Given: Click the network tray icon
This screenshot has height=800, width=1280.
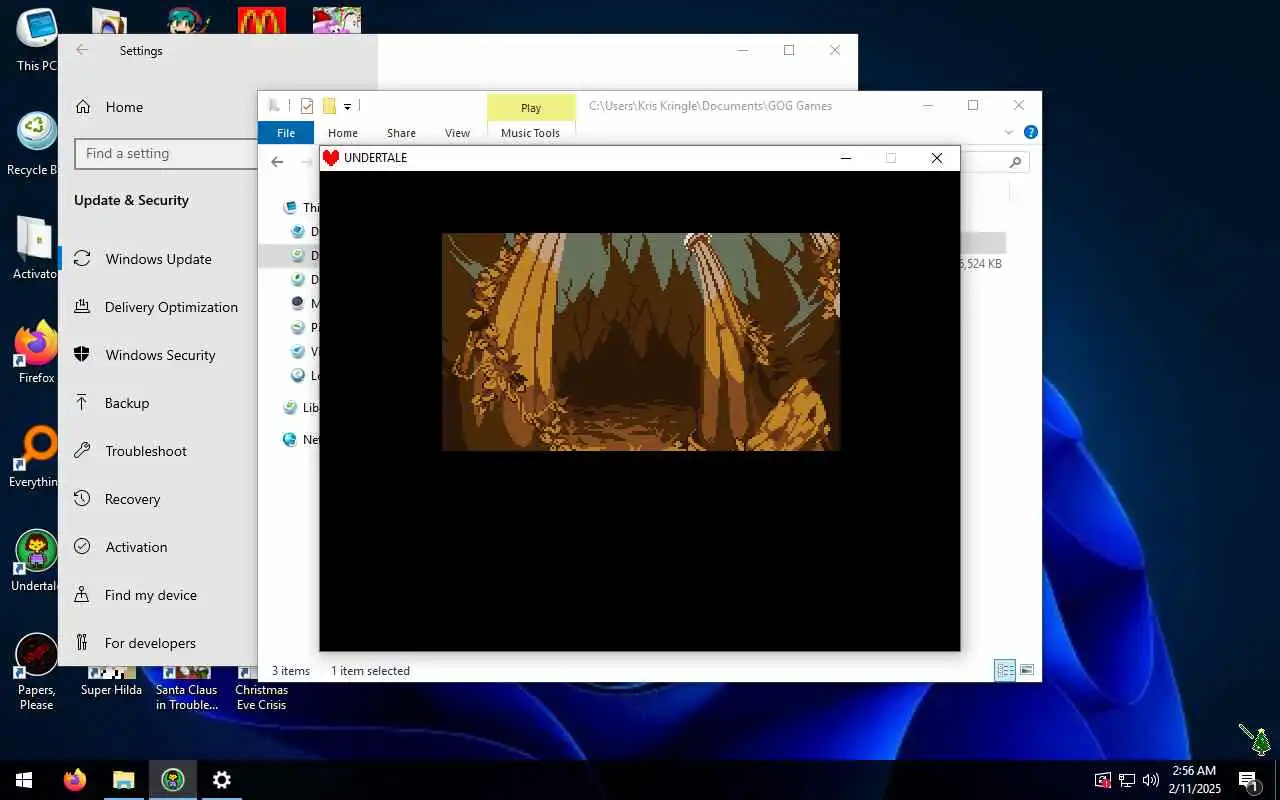Looking at the screenshot, I should [x=1126, y=780].
